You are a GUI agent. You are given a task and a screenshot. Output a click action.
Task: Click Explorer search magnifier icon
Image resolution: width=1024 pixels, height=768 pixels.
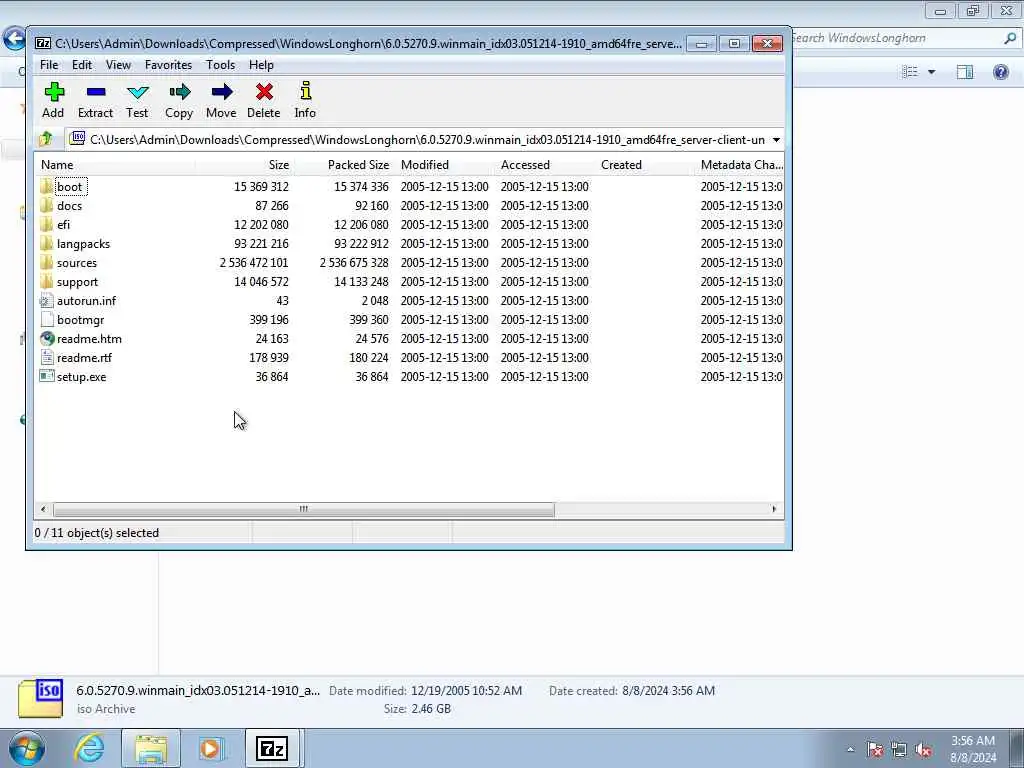pos(1010,39)
